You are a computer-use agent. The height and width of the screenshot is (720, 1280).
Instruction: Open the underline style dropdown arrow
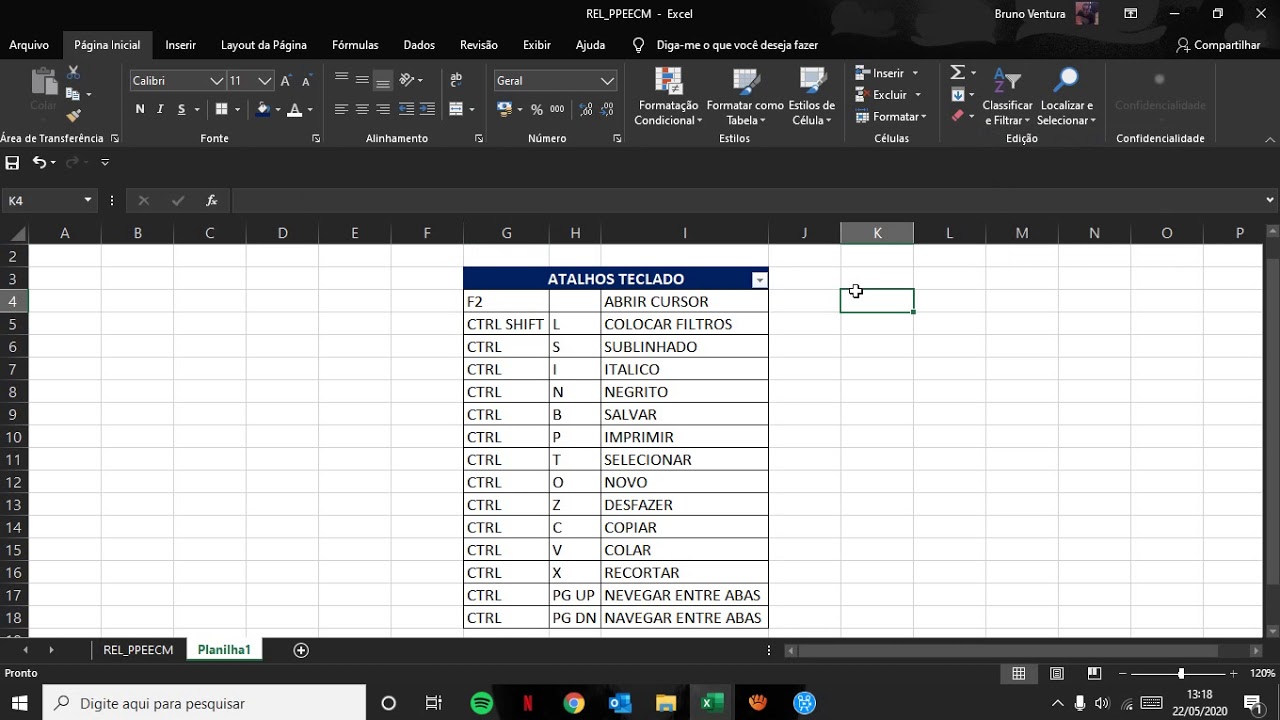click(197, 109)
